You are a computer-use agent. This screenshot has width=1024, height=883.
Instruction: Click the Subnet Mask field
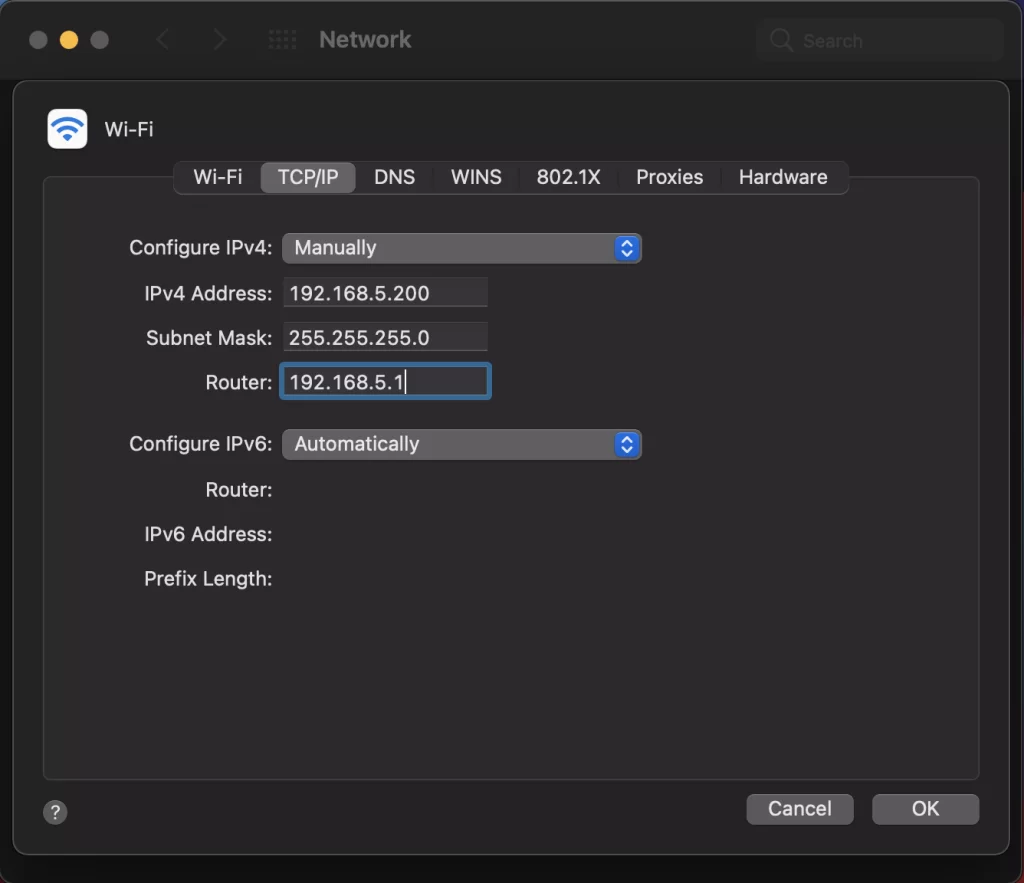pyautogui.click(x=385, y=337)
